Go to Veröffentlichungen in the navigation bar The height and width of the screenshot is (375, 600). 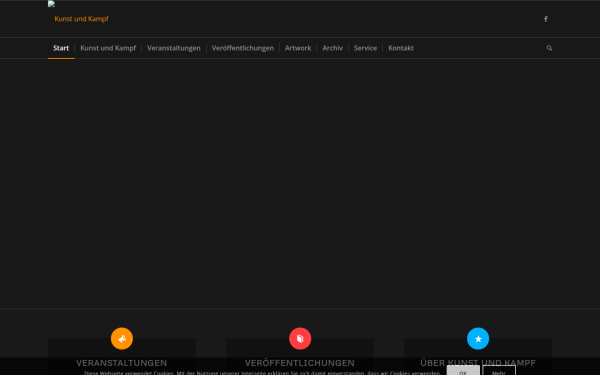point(243,48)
